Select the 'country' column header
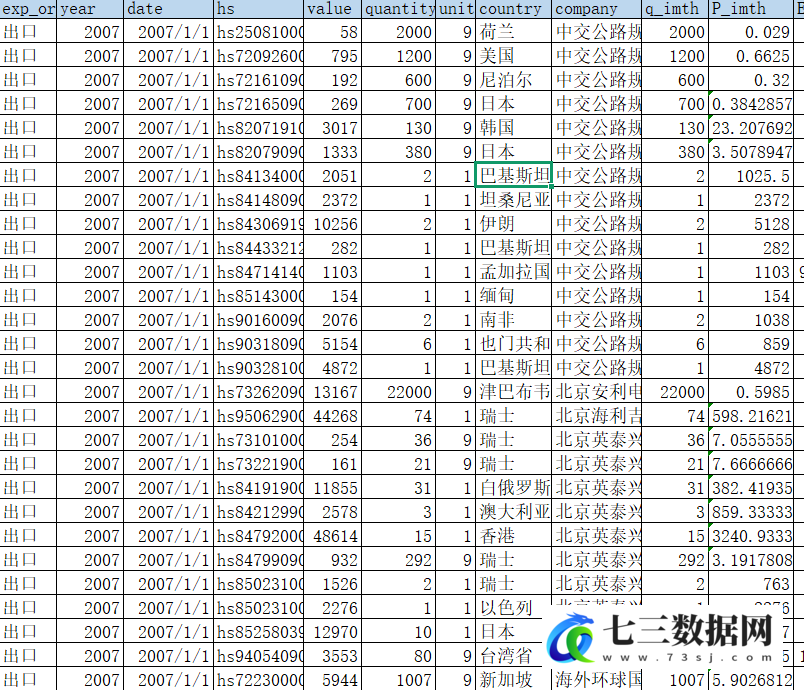The height and width of the screenshot is (690, 804). pyautogui.click(x=514, y=9)
